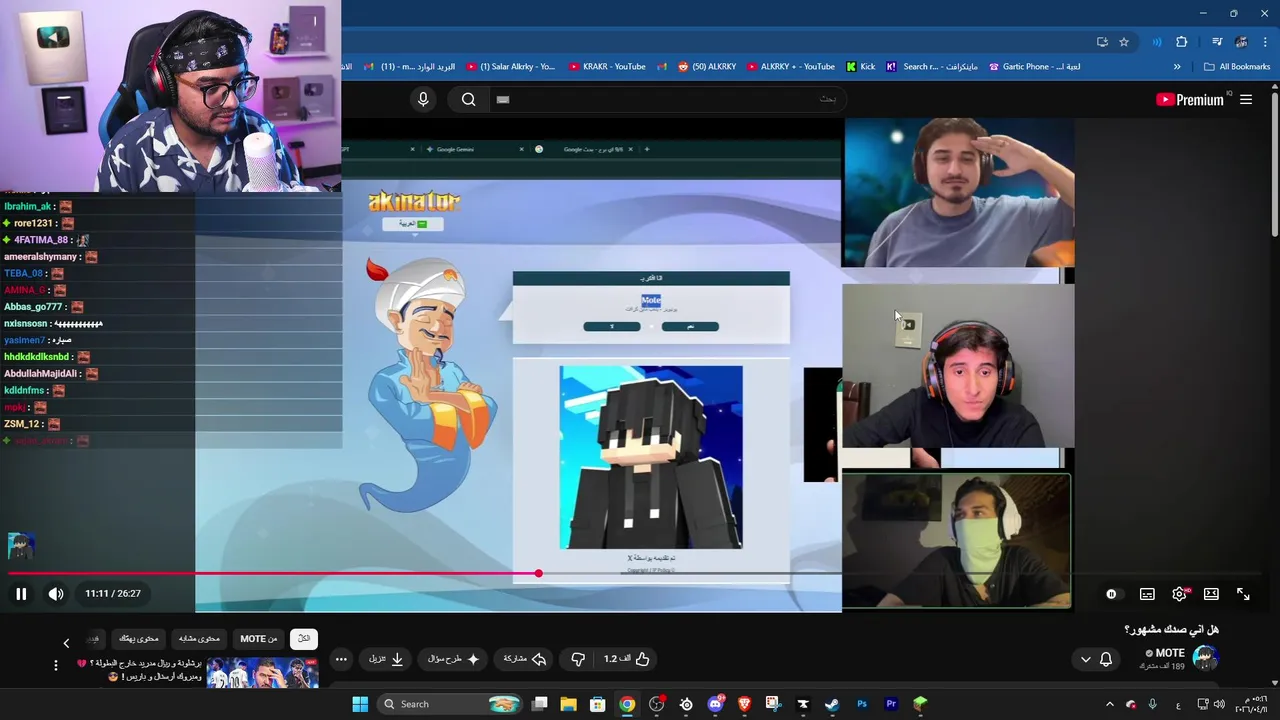Open the 'ALKRKY + - YouTube' bookmark

pyautogui.click(x=790, y=67)
